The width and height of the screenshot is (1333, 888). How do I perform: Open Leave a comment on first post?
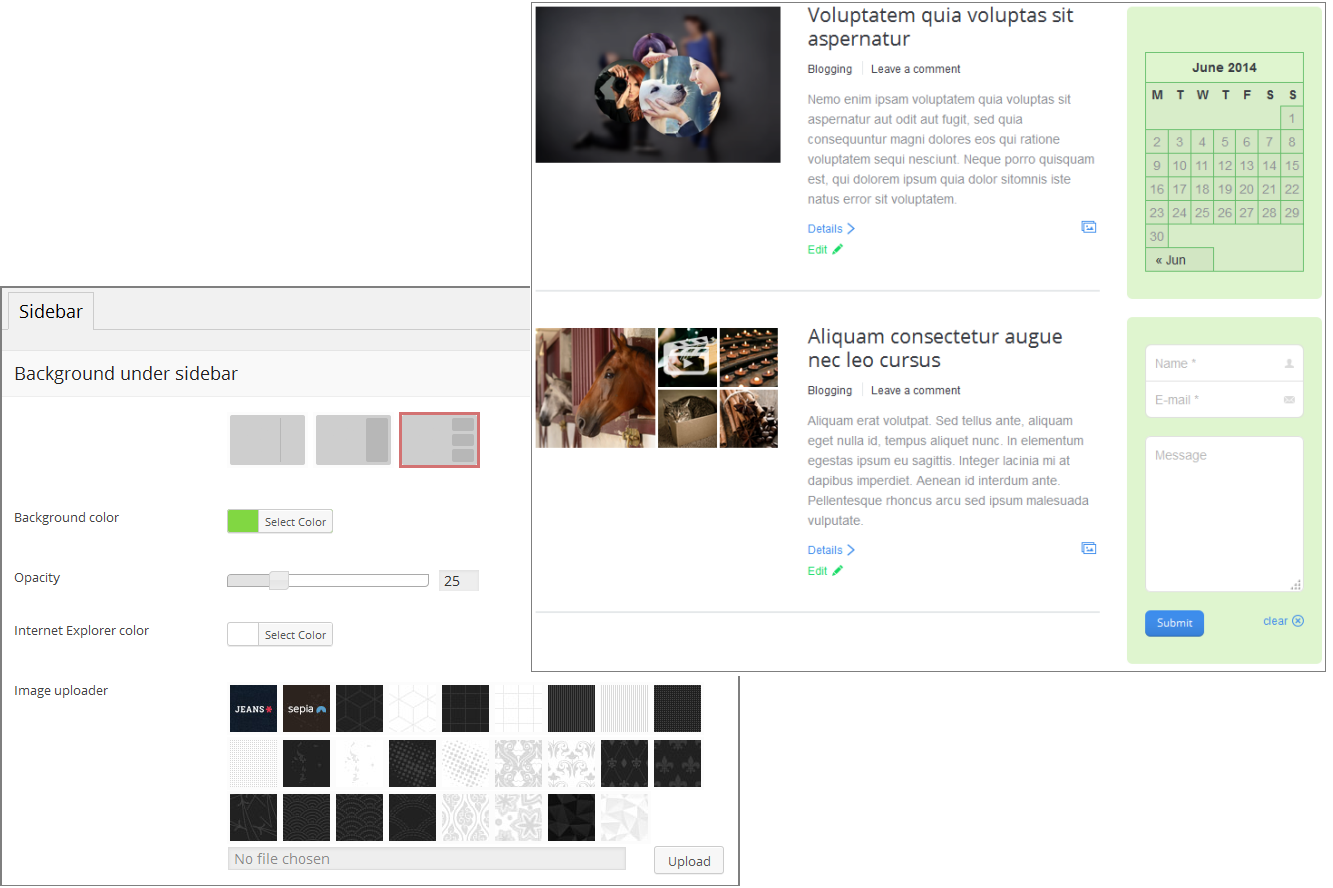915,69
